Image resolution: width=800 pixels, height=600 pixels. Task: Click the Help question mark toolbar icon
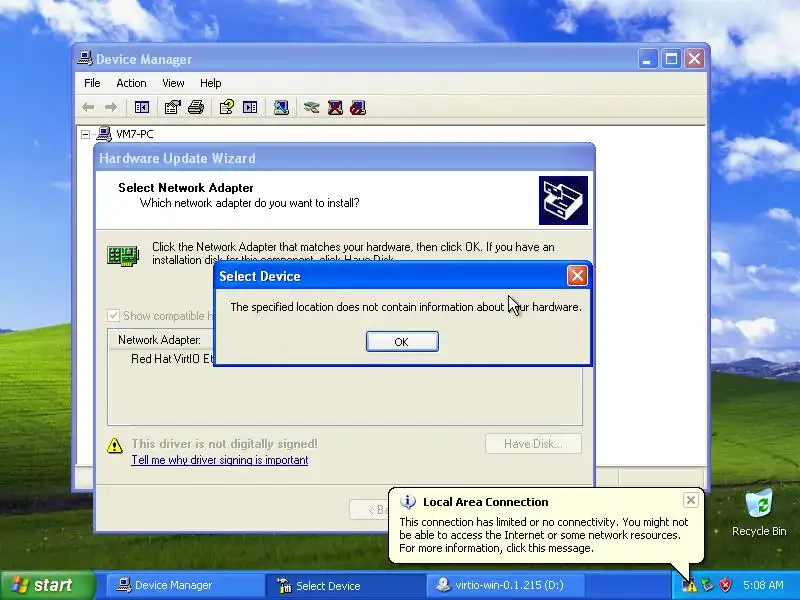[227, 107]
